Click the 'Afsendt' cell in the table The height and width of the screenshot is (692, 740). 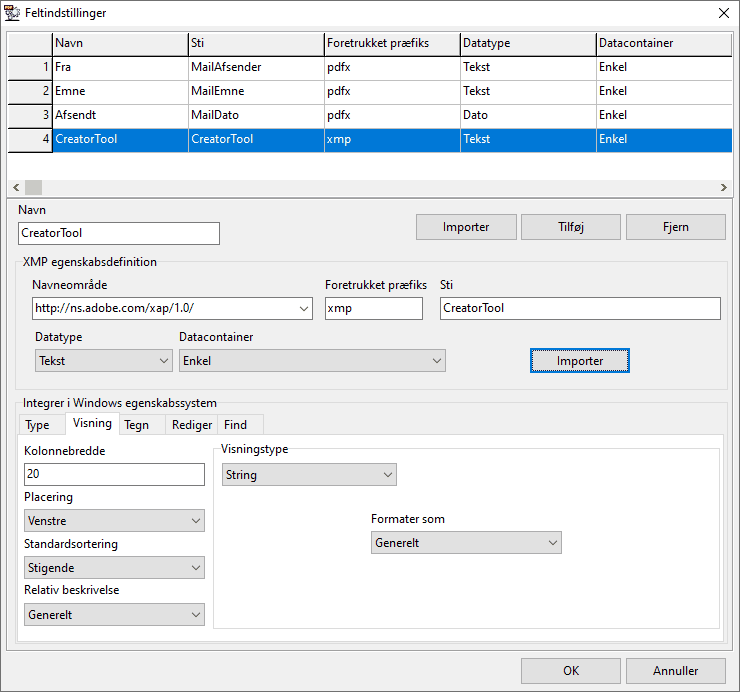pos(120,116)
